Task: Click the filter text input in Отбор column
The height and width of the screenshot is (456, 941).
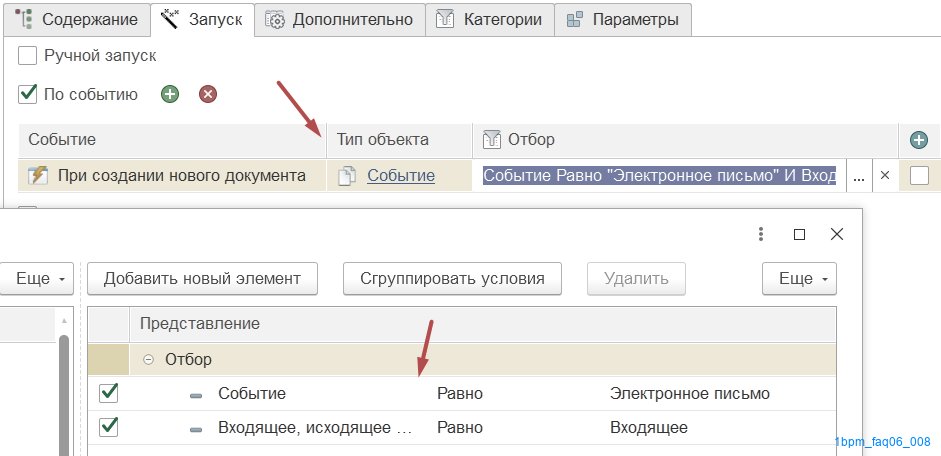Action: [658, 176]
